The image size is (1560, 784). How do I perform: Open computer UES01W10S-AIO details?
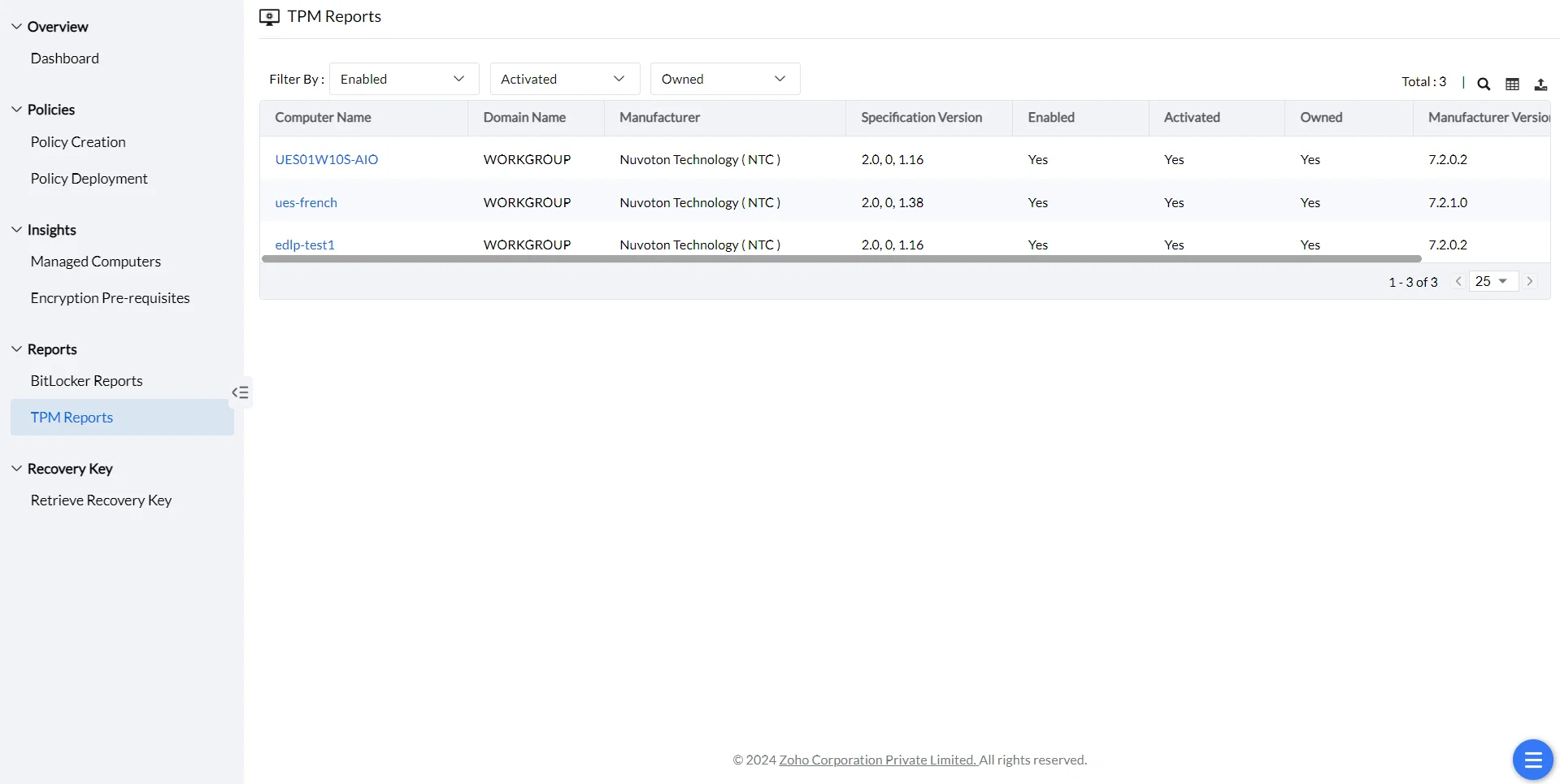coord(327,159)
